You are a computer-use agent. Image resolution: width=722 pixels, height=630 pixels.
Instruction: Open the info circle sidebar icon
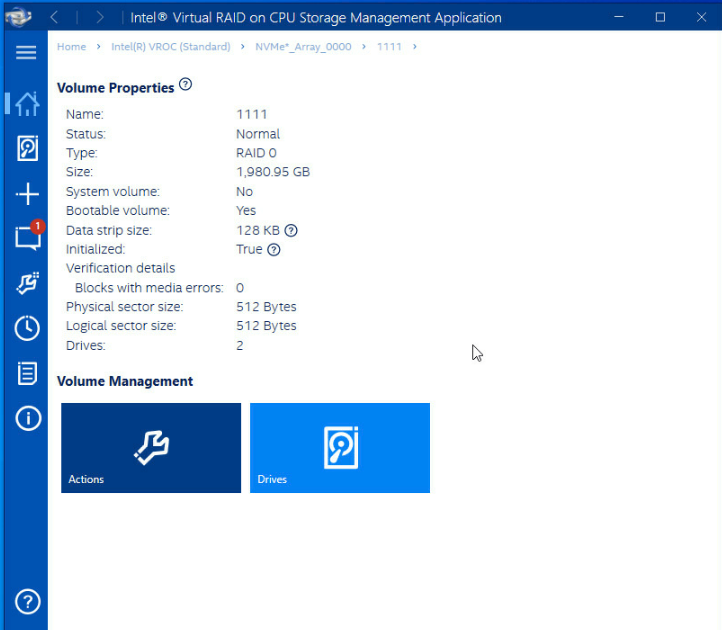coord(28,419)
